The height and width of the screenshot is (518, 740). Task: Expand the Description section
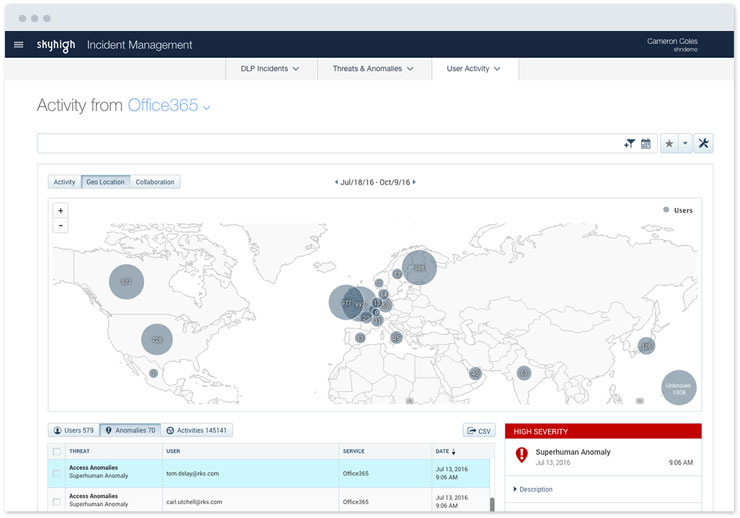pos(533,489)
